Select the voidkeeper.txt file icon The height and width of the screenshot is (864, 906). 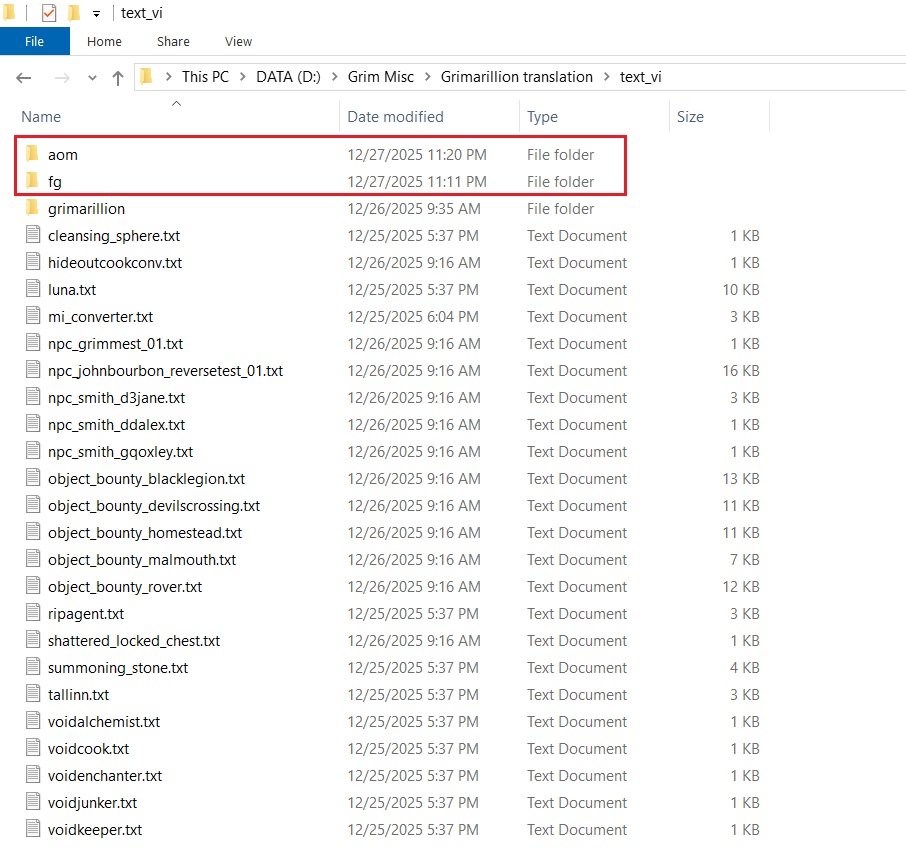point(32,830)
